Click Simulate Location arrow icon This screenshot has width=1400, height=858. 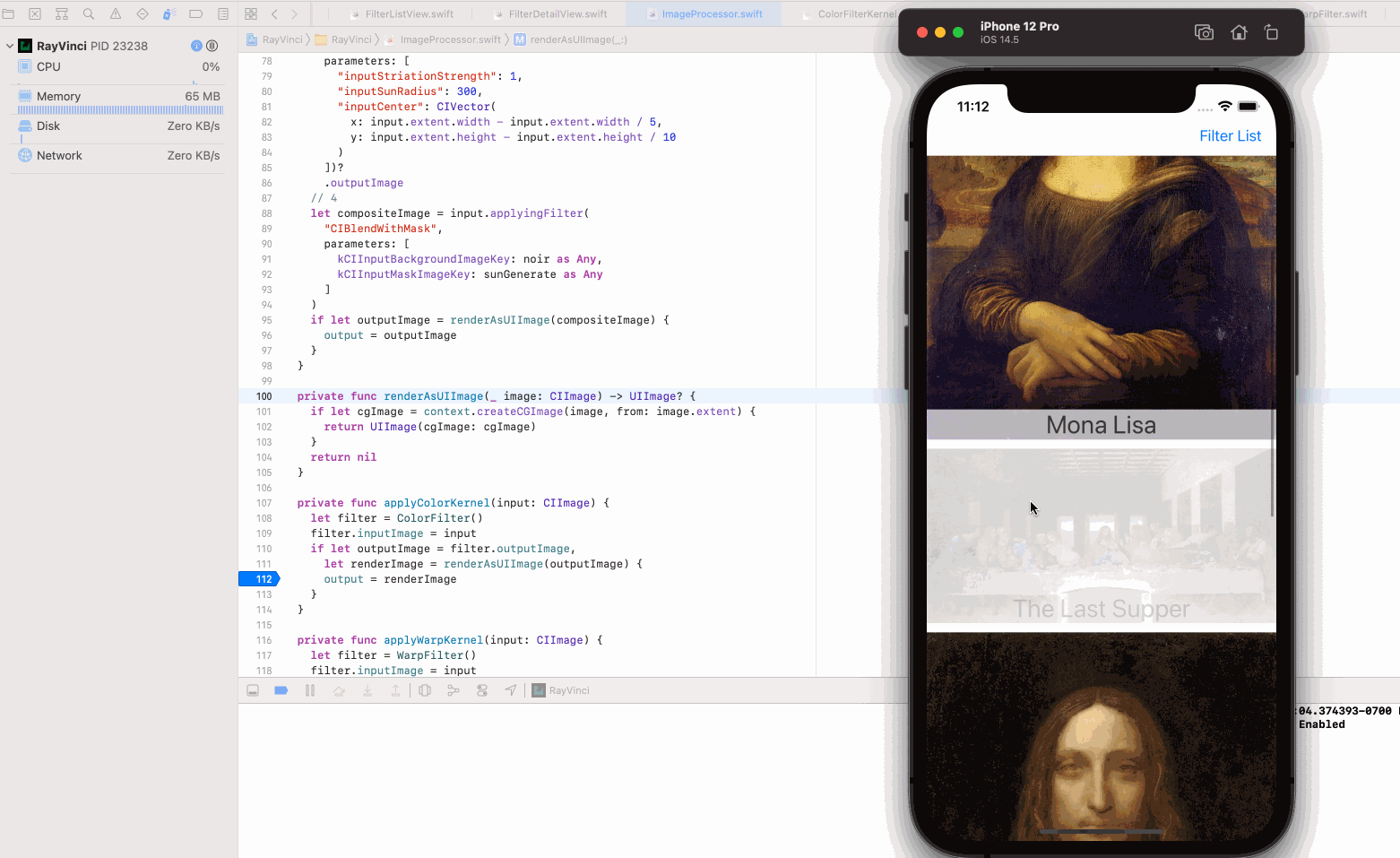tap(511, 690)
